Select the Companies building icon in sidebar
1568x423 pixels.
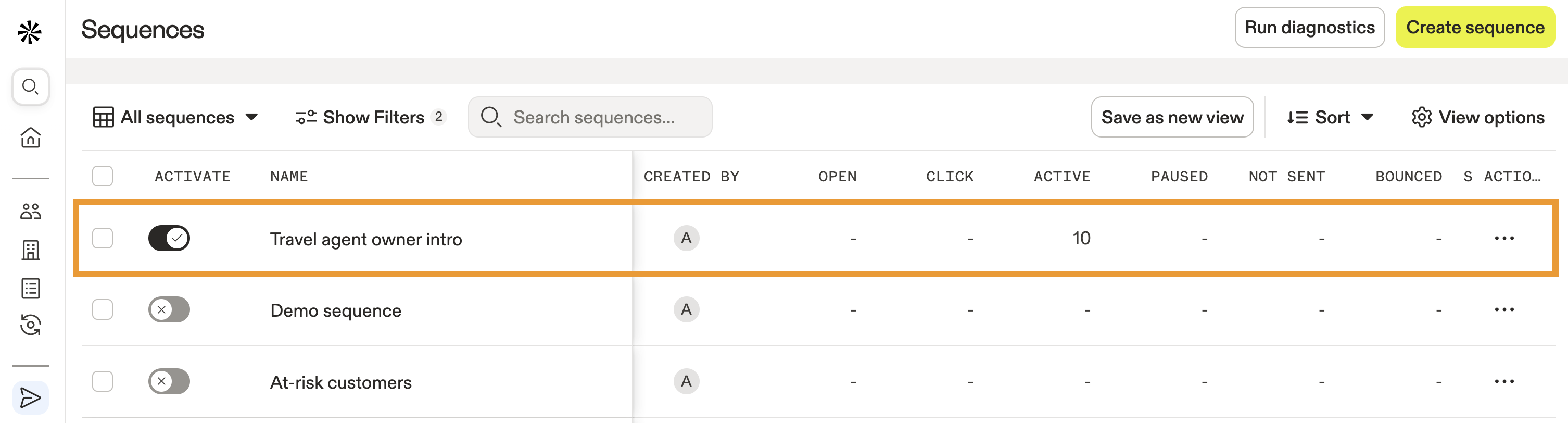[29, 250]
